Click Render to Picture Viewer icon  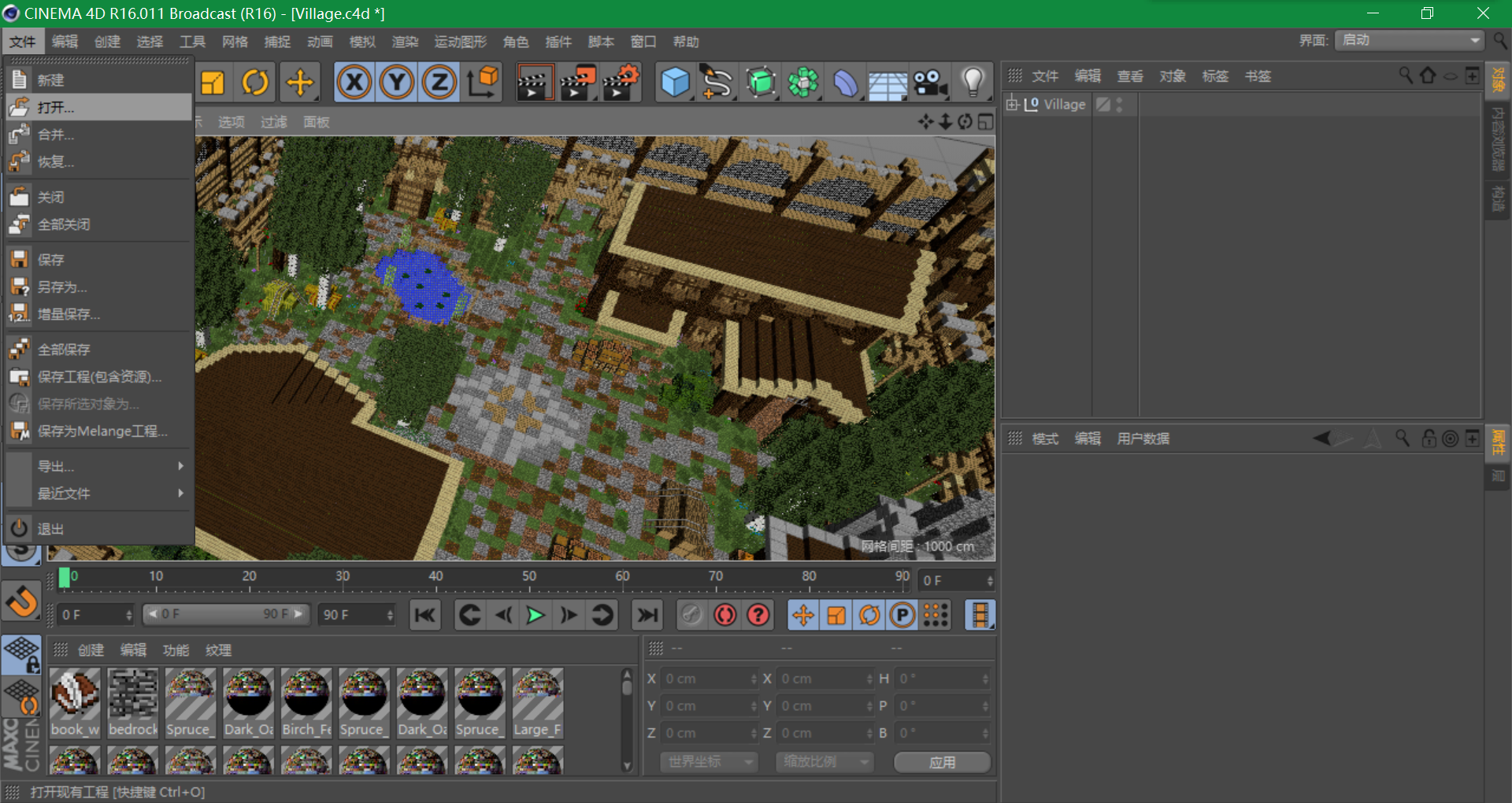coord(577,83)
